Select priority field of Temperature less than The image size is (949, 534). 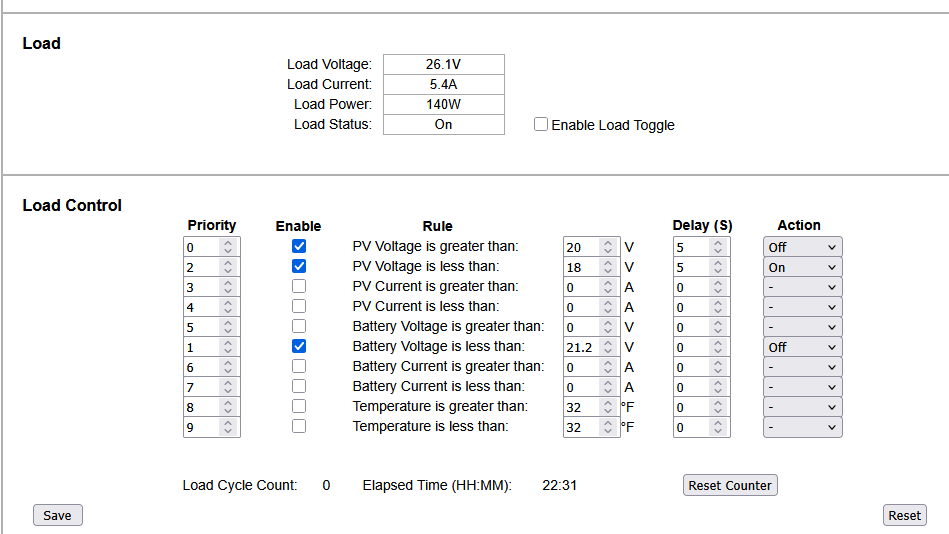pos(211,427)
